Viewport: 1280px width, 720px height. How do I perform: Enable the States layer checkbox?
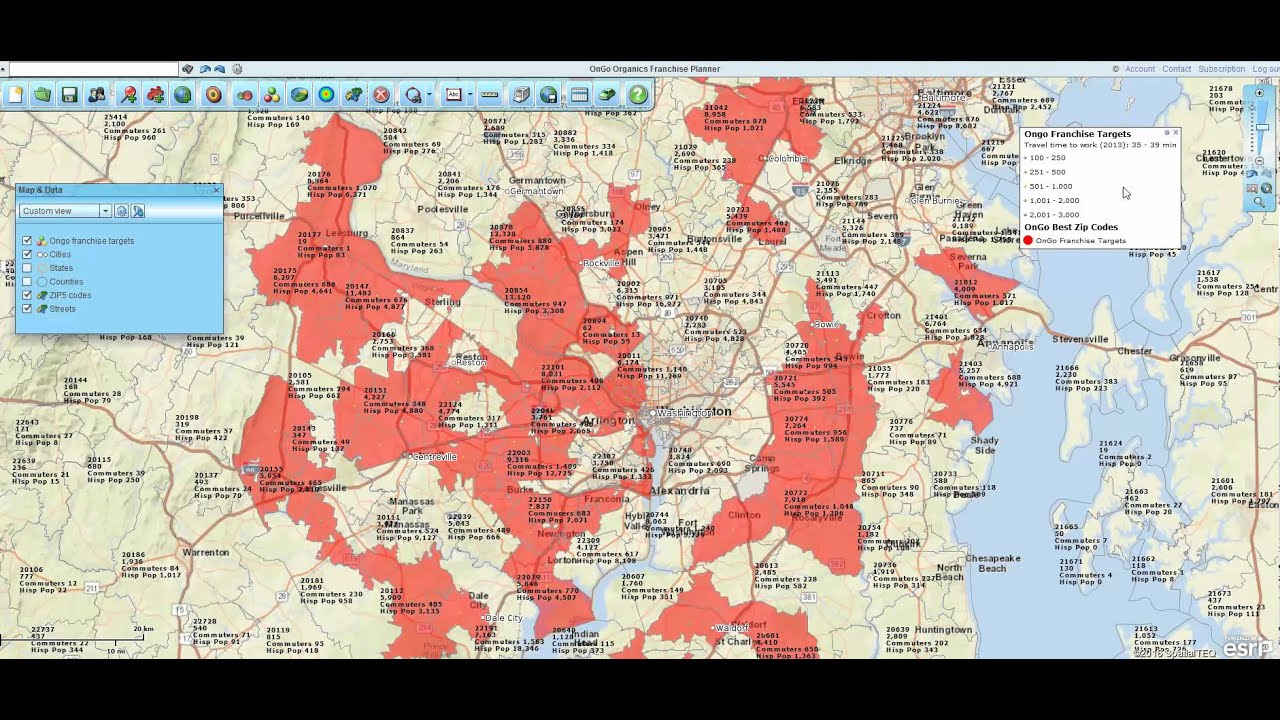(x=27, y=268)
